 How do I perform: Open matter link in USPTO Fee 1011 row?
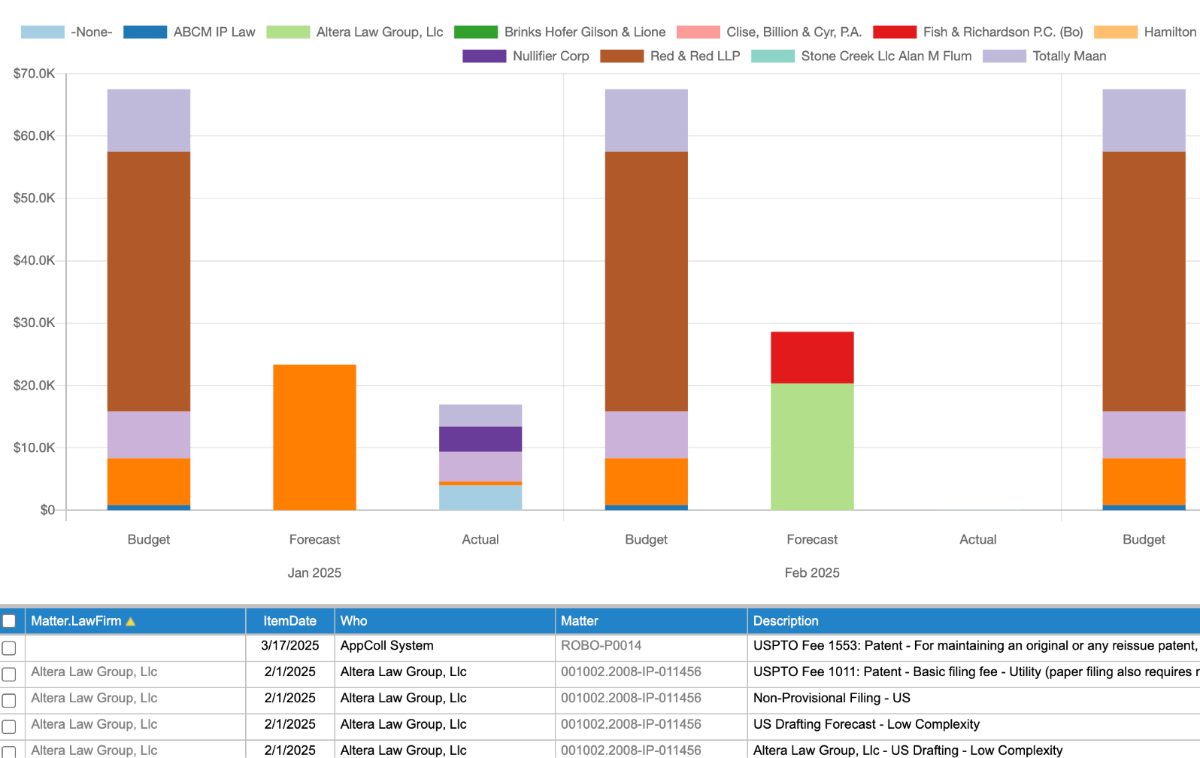pyautogui.click(x=631, y=672)
